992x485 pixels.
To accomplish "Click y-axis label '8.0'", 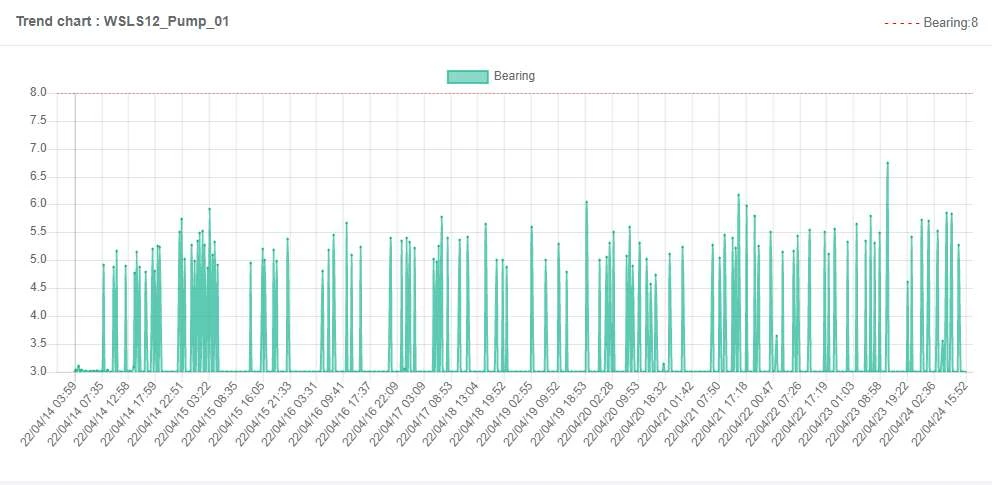I will click(x=38, y=93).
